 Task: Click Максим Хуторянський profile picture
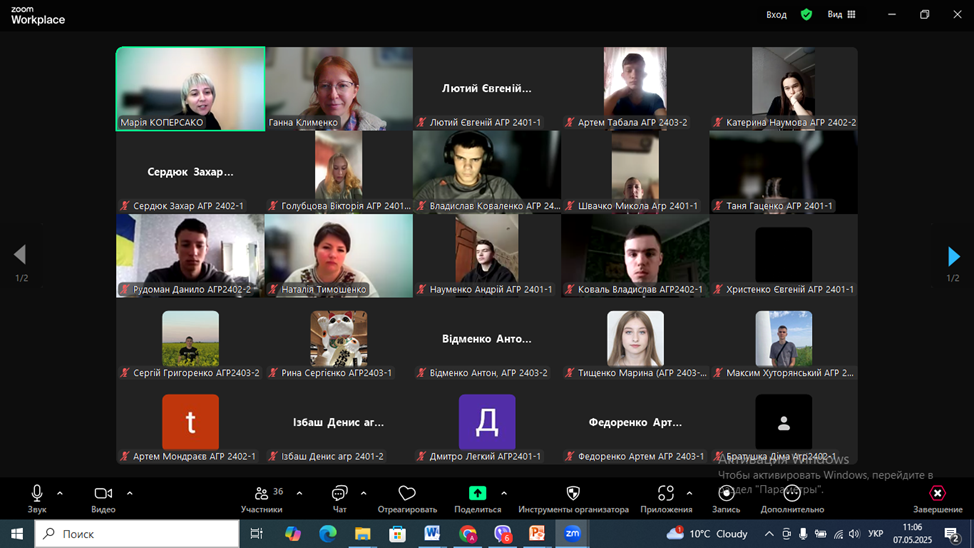click(783, 339)
